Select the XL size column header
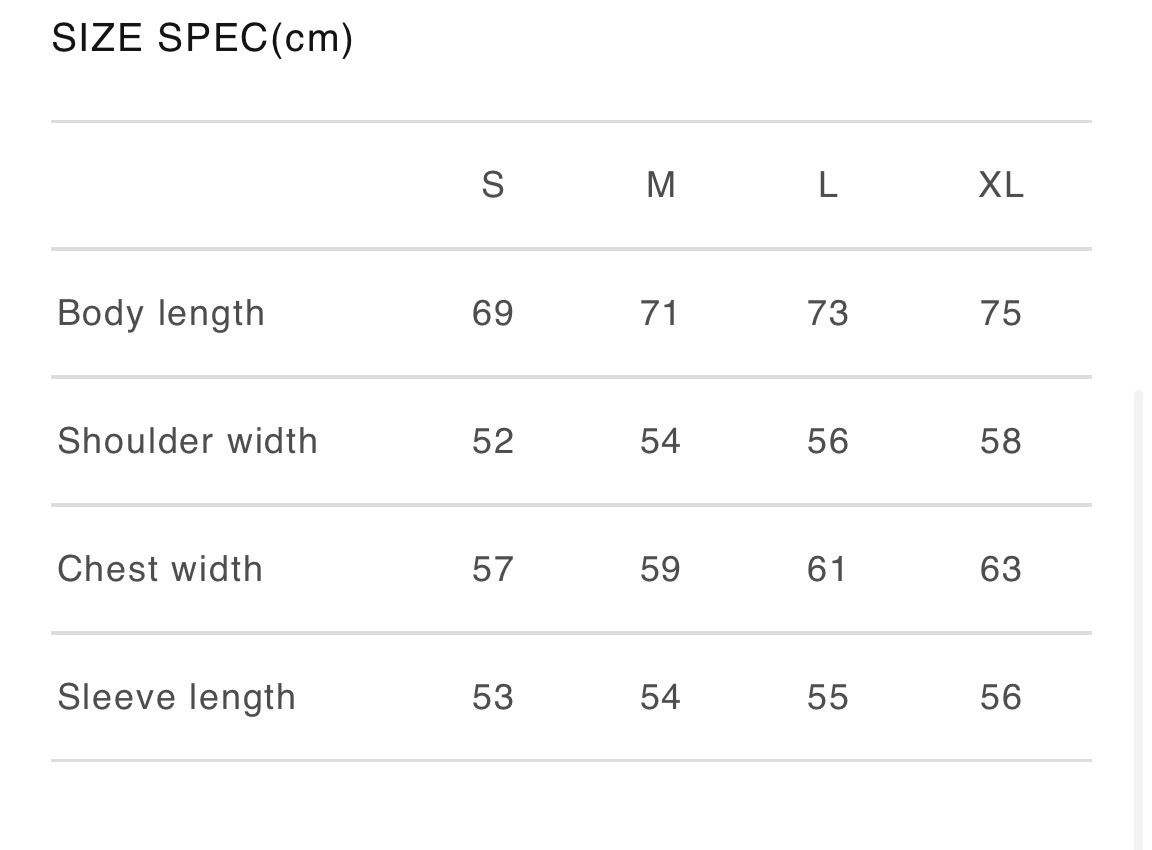 (x=1001, y=185)
